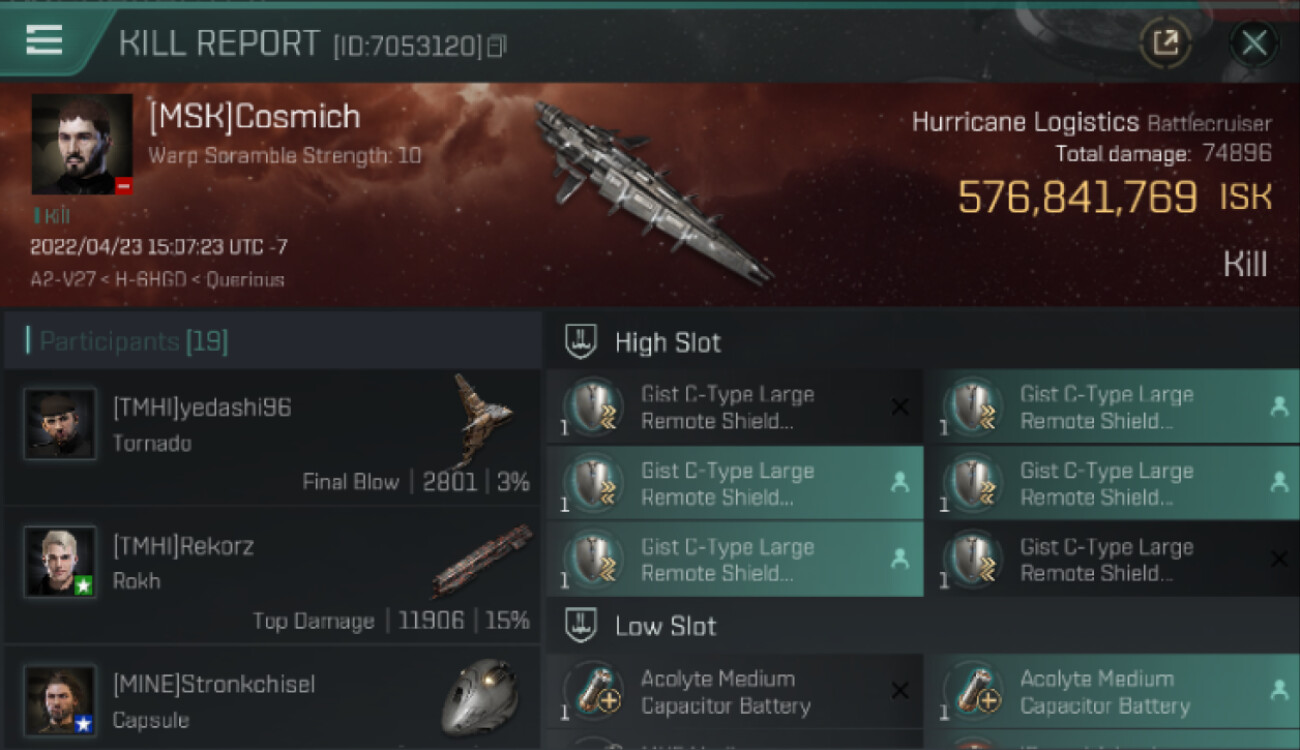Screen dimensions: 1300x750
Task: Open the hamburger menu
Action: (x=44, y=40)
